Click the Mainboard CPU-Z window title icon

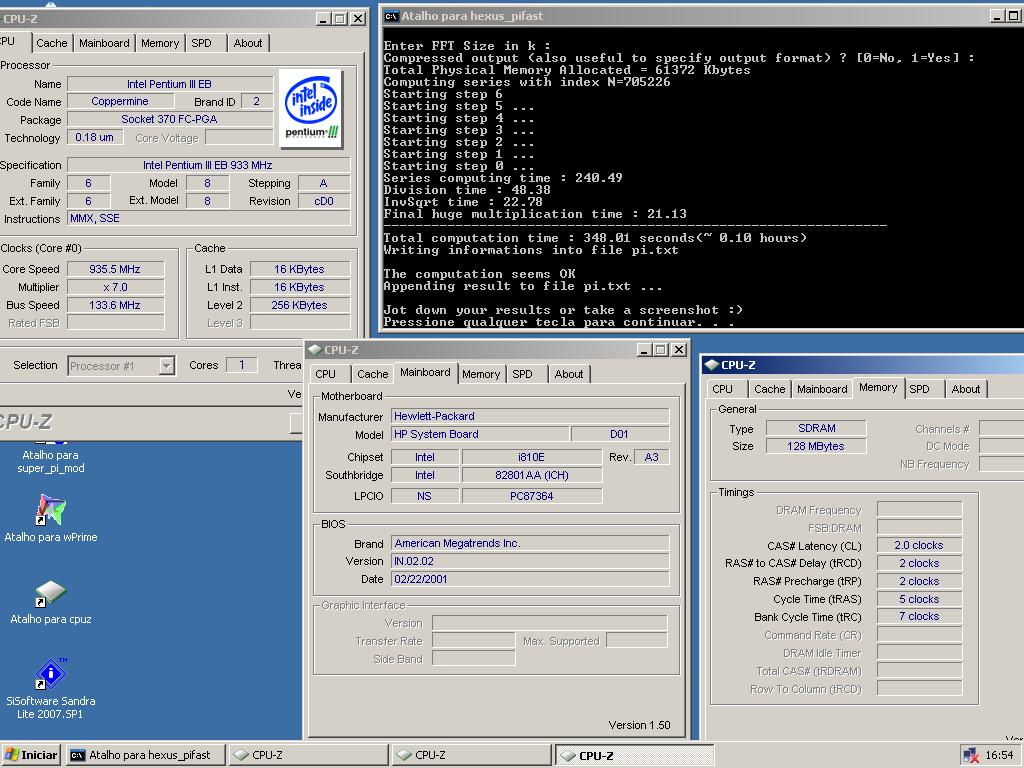pyautogui.click(x=315, y=350)
